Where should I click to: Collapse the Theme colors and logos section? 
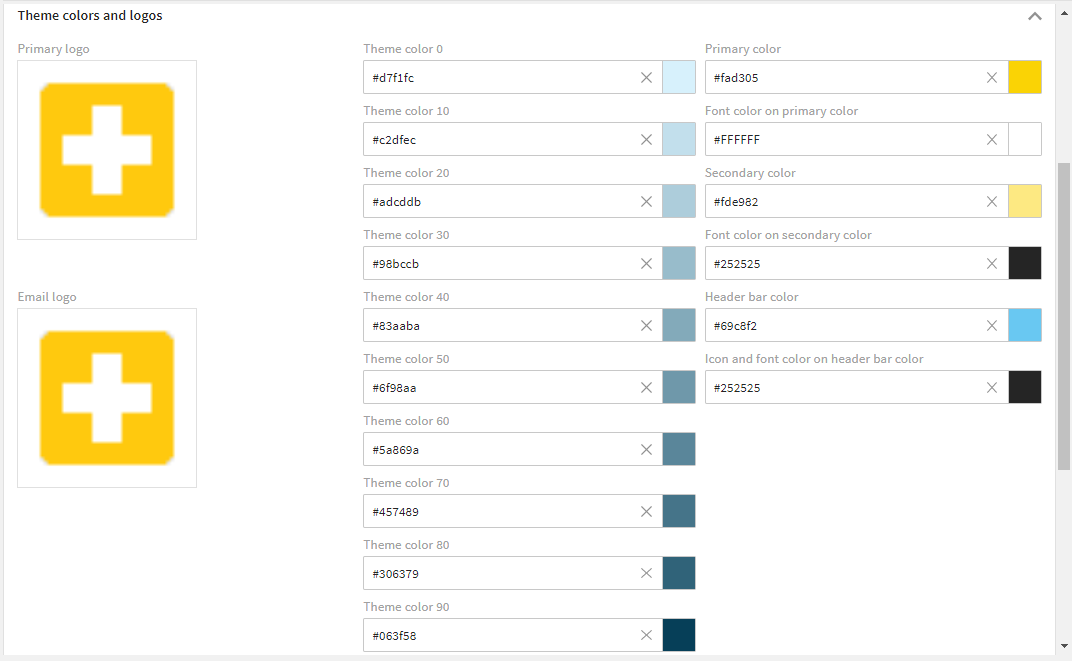pos(1035,16)
